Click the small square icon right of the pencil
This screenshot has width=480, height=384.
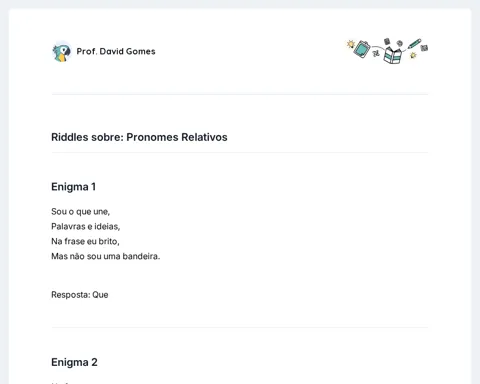pos(424,48)
